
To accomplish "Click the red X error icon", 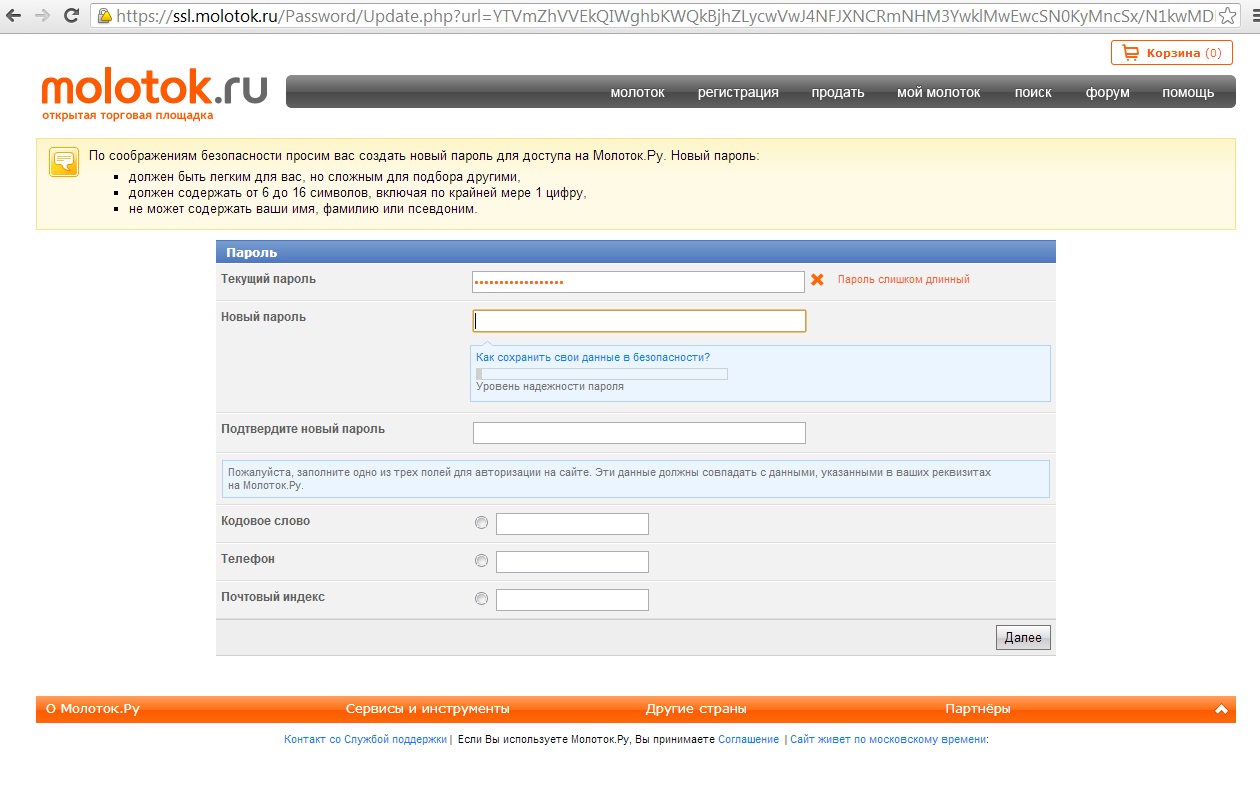I will point(817,280).
